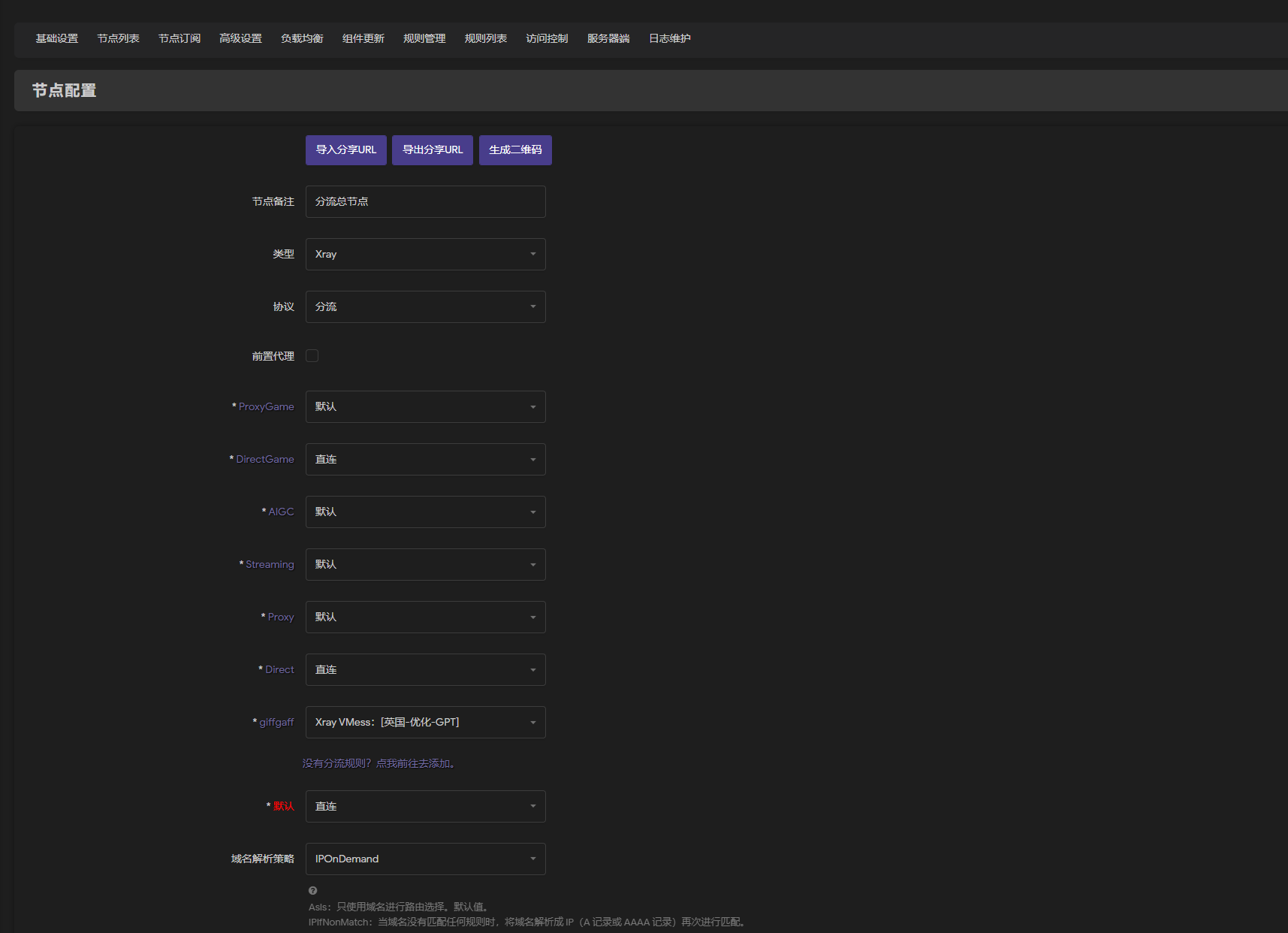Toggle the 前置代理 checkbox
Image resolution: width=1288 pixels, height=933 pixels.
click(x=312, y=356)
